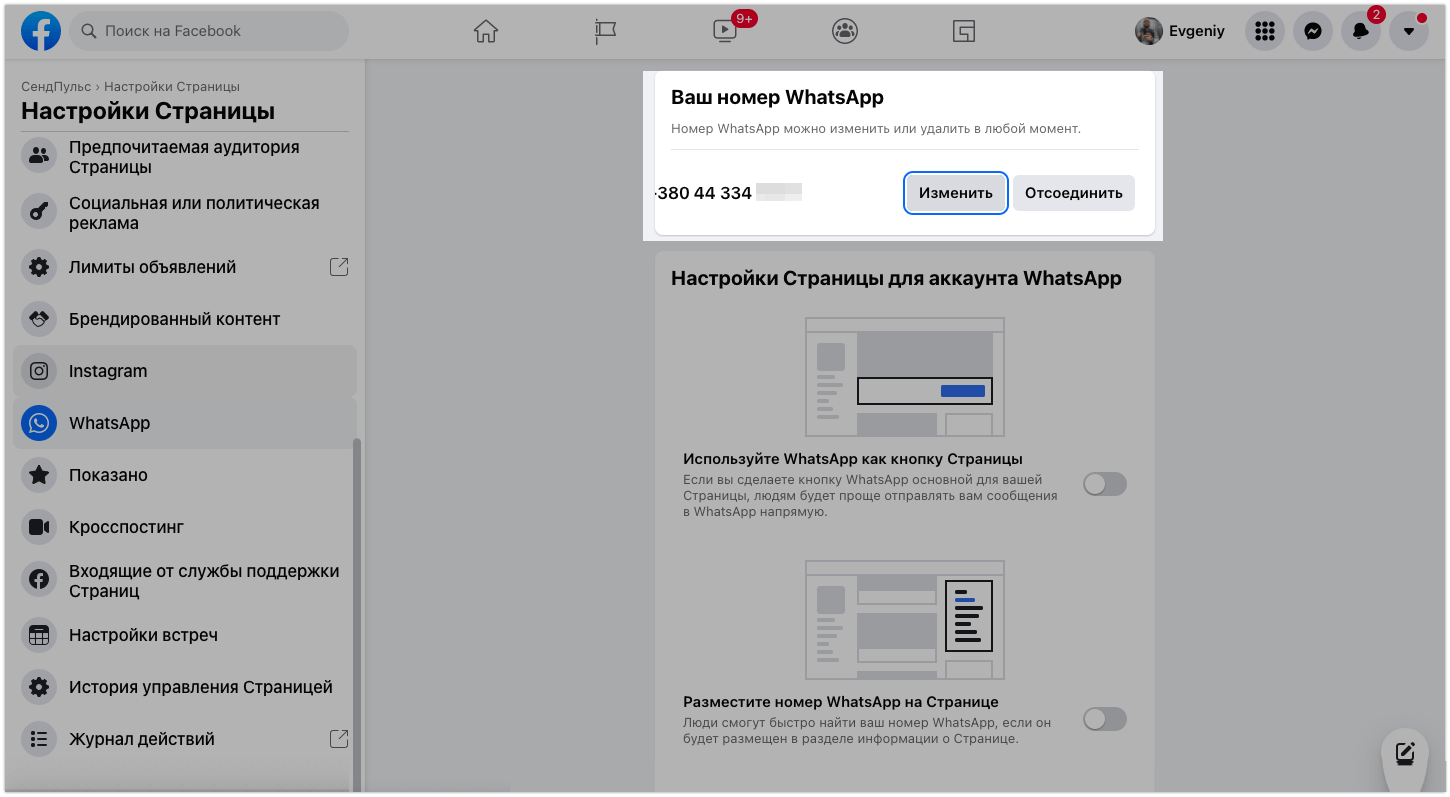Click the Facebook logo icon
This screenshot has height=797, width=1450.
[x=41, y=31]
